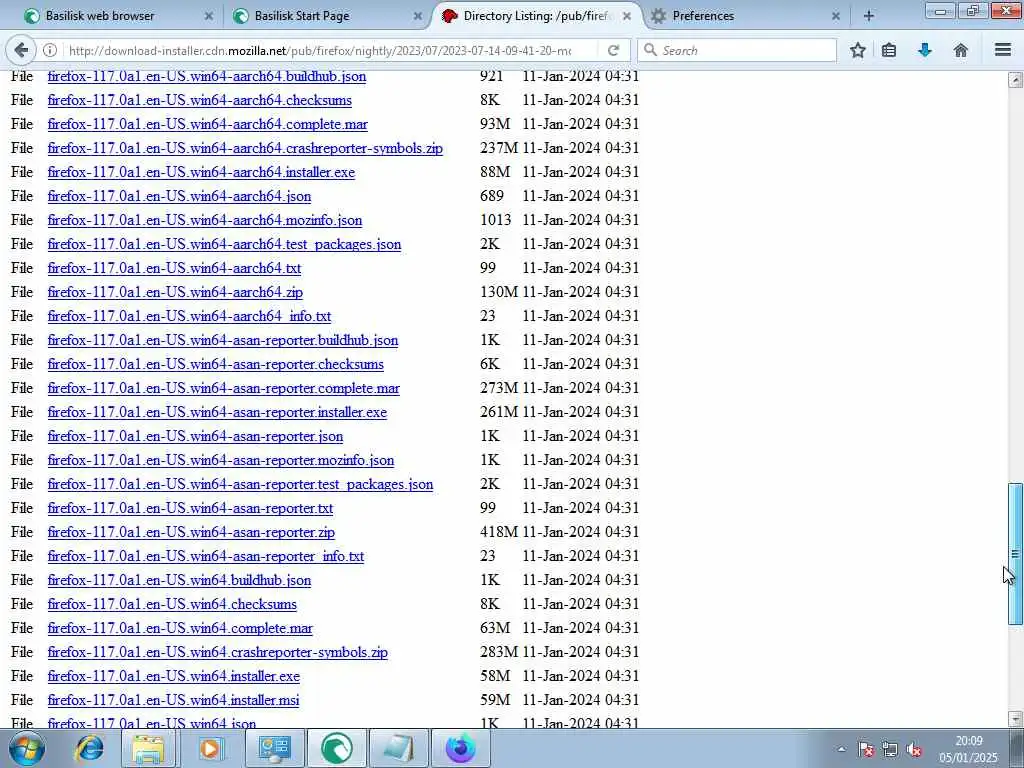Open win64.buildhub.json link
Screen dimensions: 1024x768
click(x=179, y=581)
